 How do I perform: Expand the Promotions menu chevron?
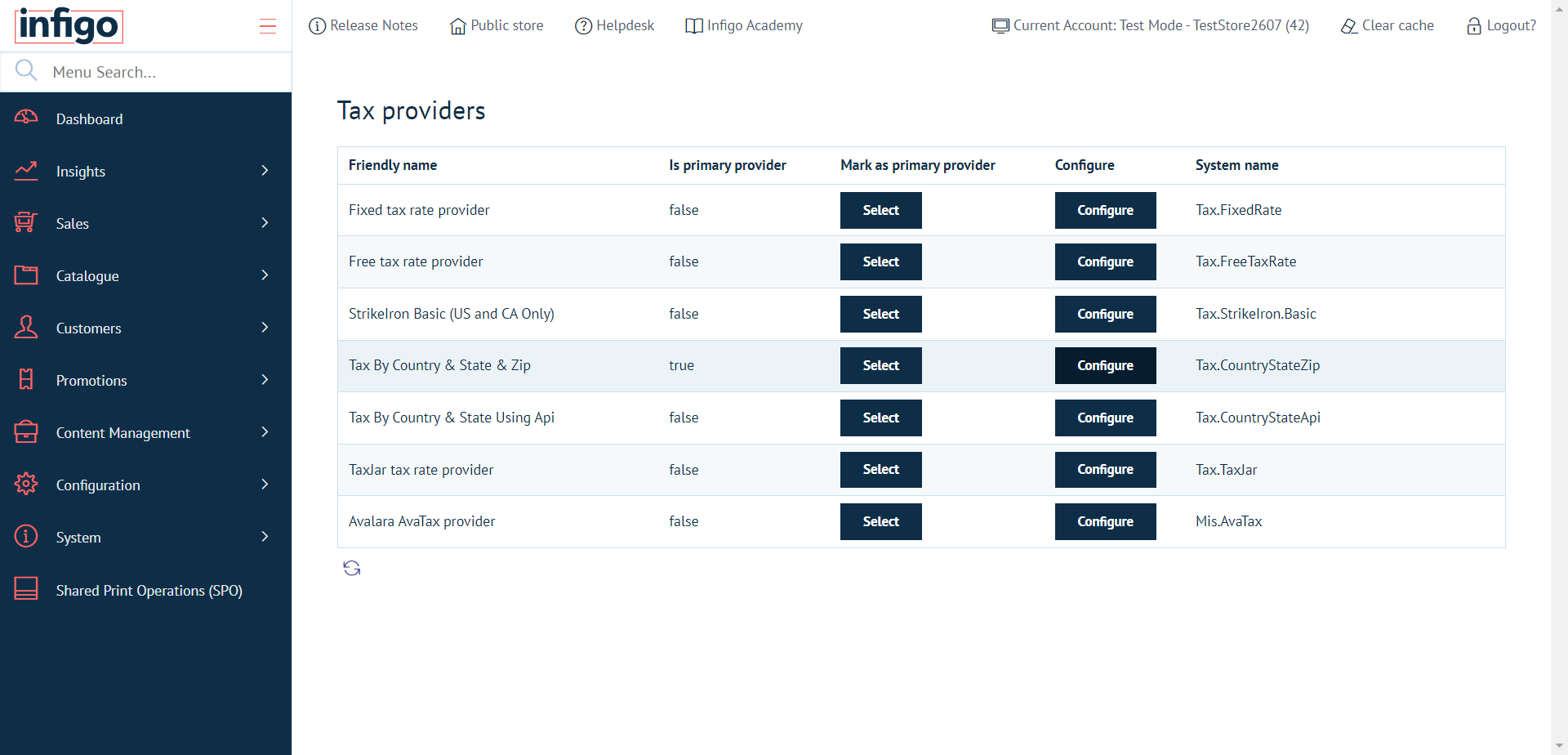point(265,380)
